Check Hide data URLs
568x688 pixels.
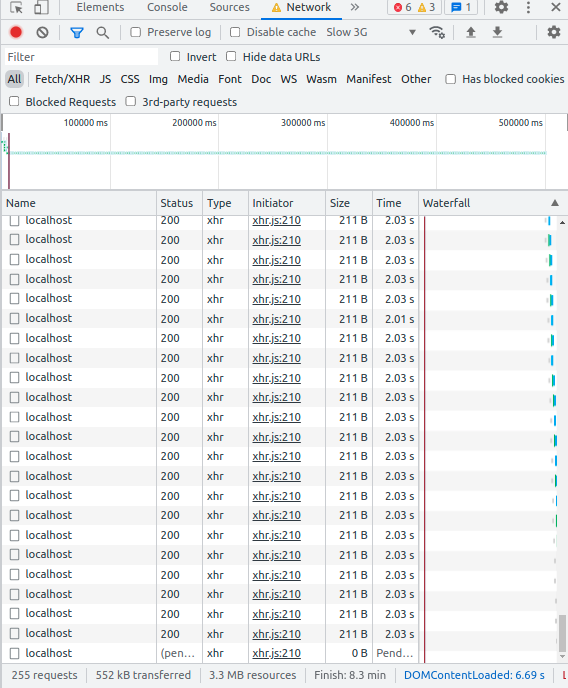point(231,57)
